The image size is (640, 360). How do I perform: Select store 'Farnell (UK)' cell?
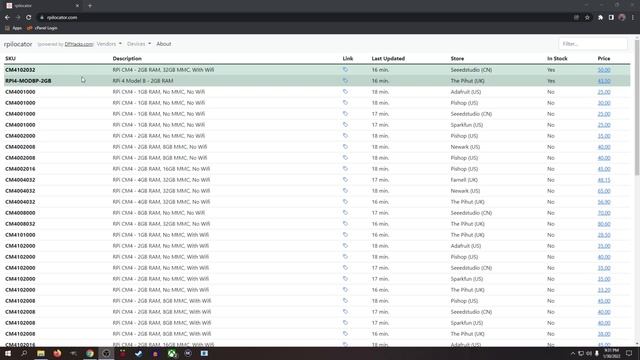pos(464,180)
